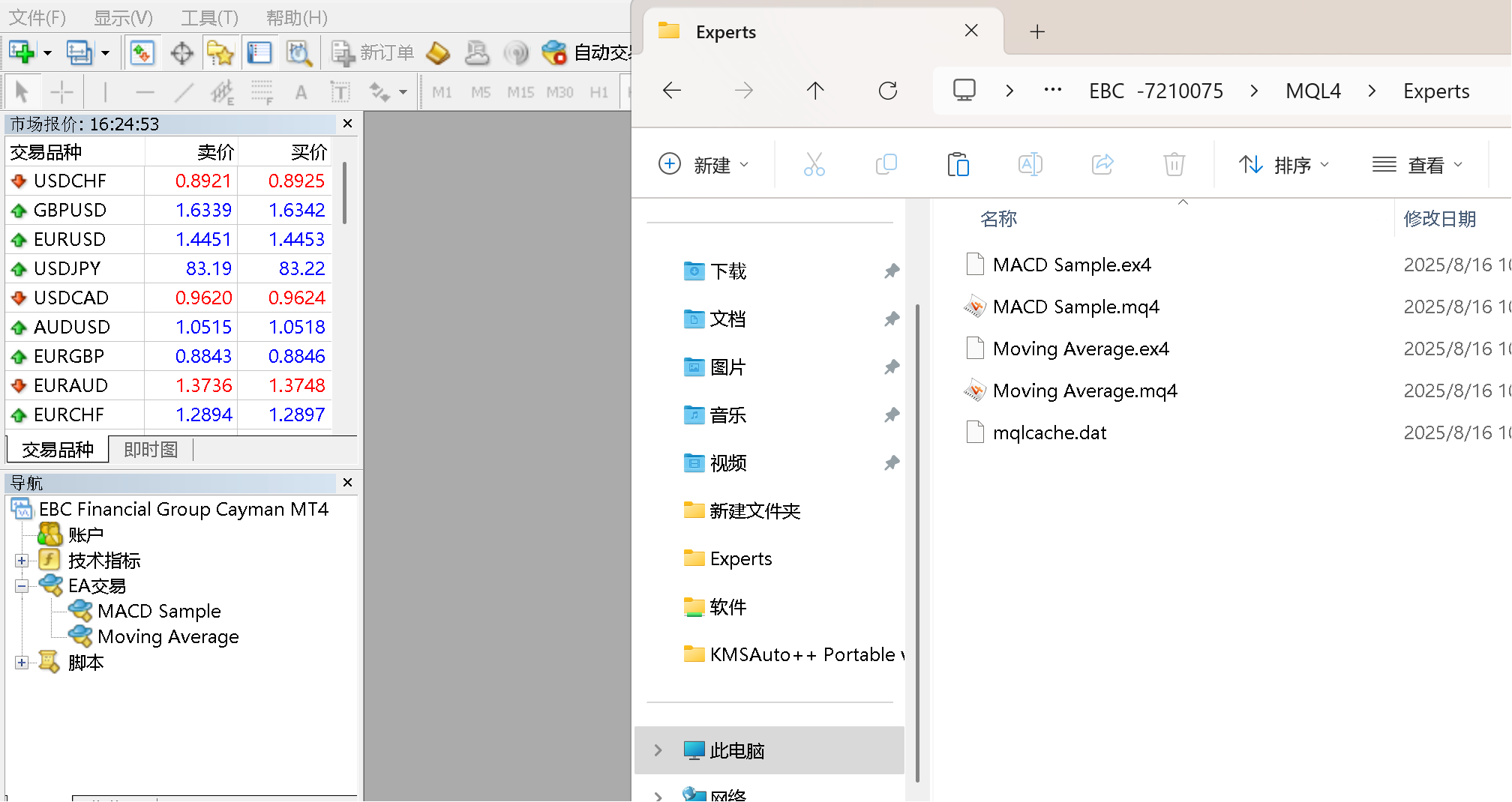
Task: Click the market watch vertical scrollbar
Action: tap(344, 193)
